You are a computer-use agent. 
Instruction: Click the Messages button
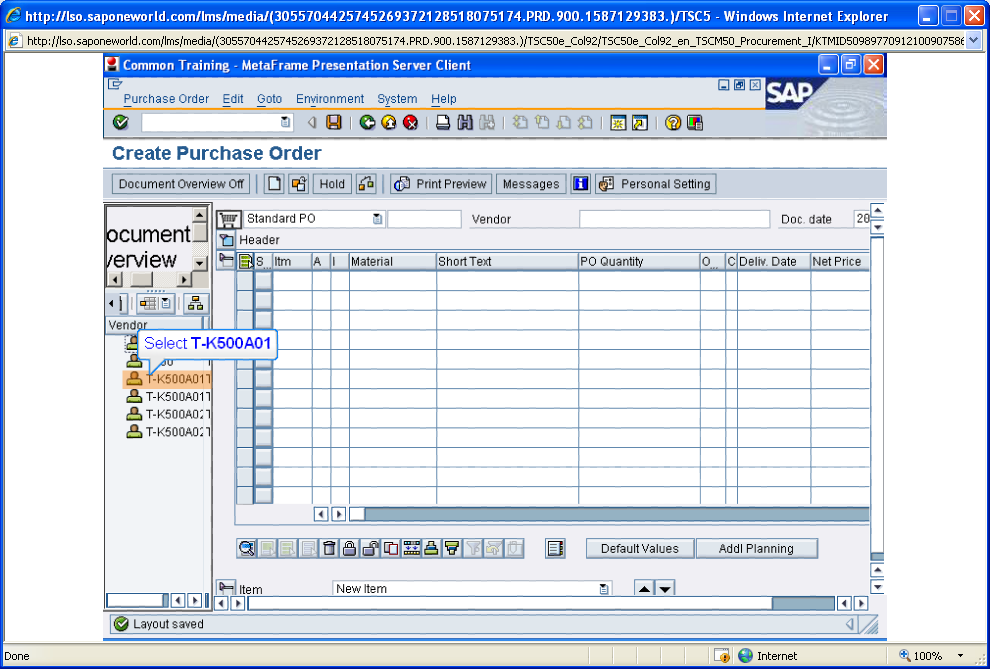coord(531,184)
